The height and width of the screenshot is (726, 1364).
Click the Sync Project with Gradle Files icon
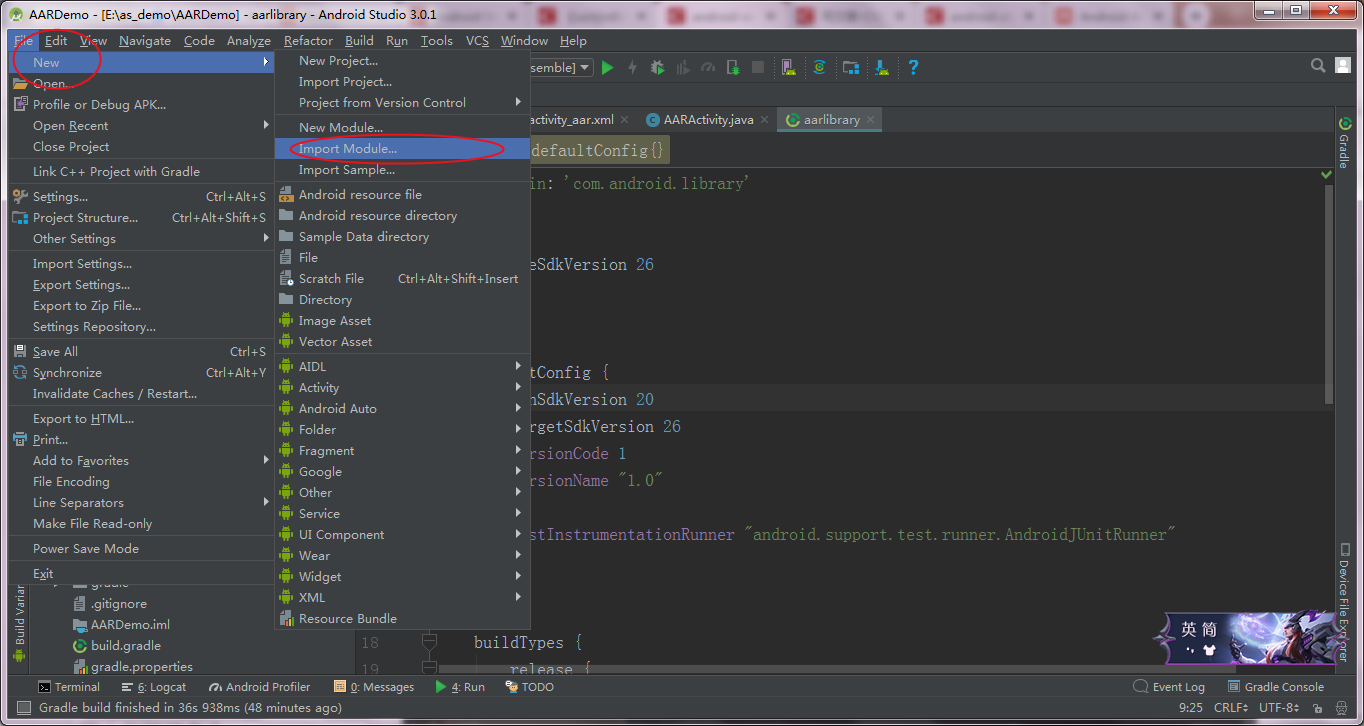click(820, 67)
